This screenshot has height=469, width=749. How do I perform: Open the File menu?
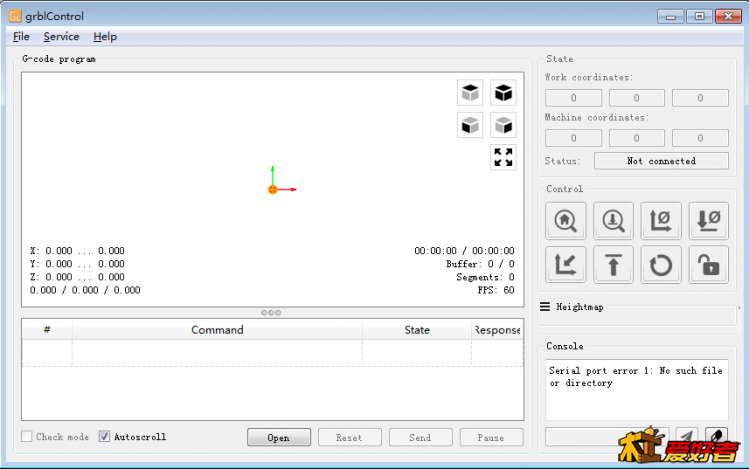(21, 37)
